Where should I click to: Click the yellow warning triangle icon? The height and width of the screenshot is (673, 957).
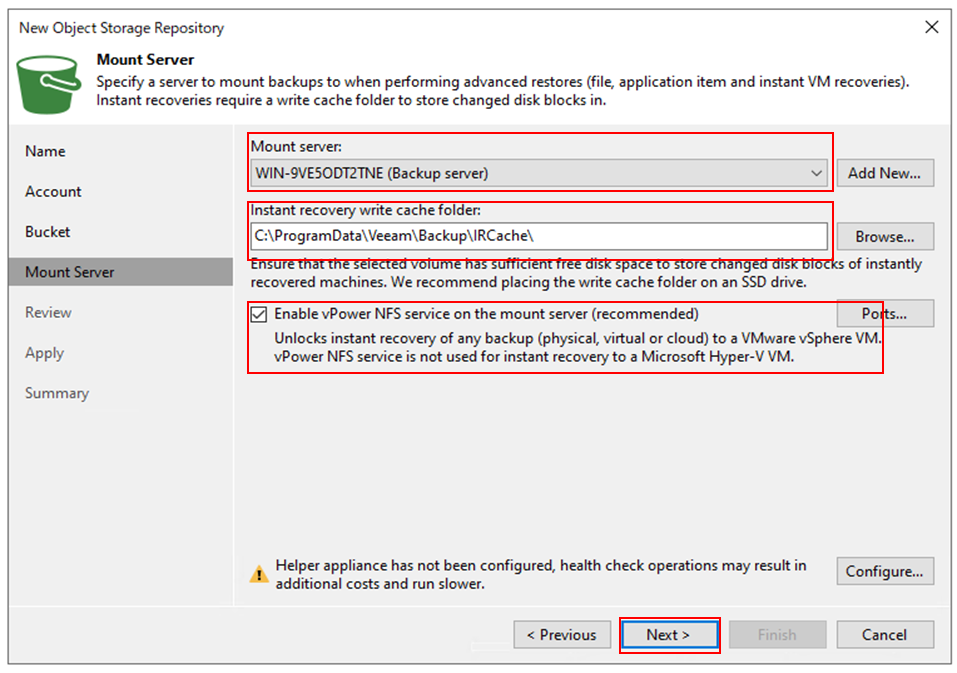click(x=259, y=575)
